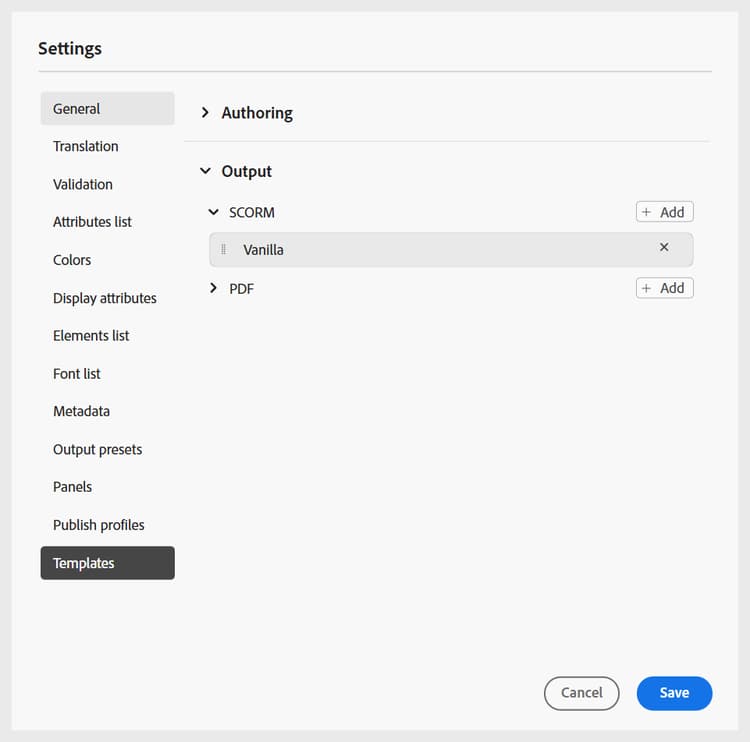Remove the Vanilla template with X icon
750x742 pixels.
point(664,247)
